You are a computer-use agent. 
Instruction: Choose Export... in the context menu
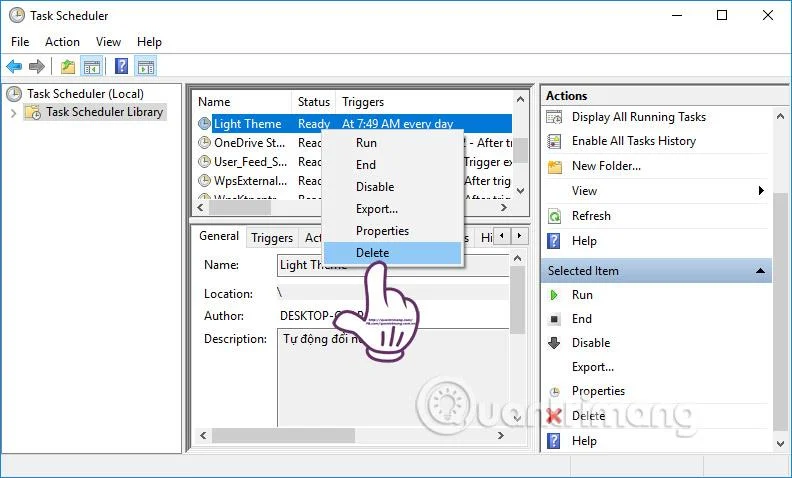(392, 209)
